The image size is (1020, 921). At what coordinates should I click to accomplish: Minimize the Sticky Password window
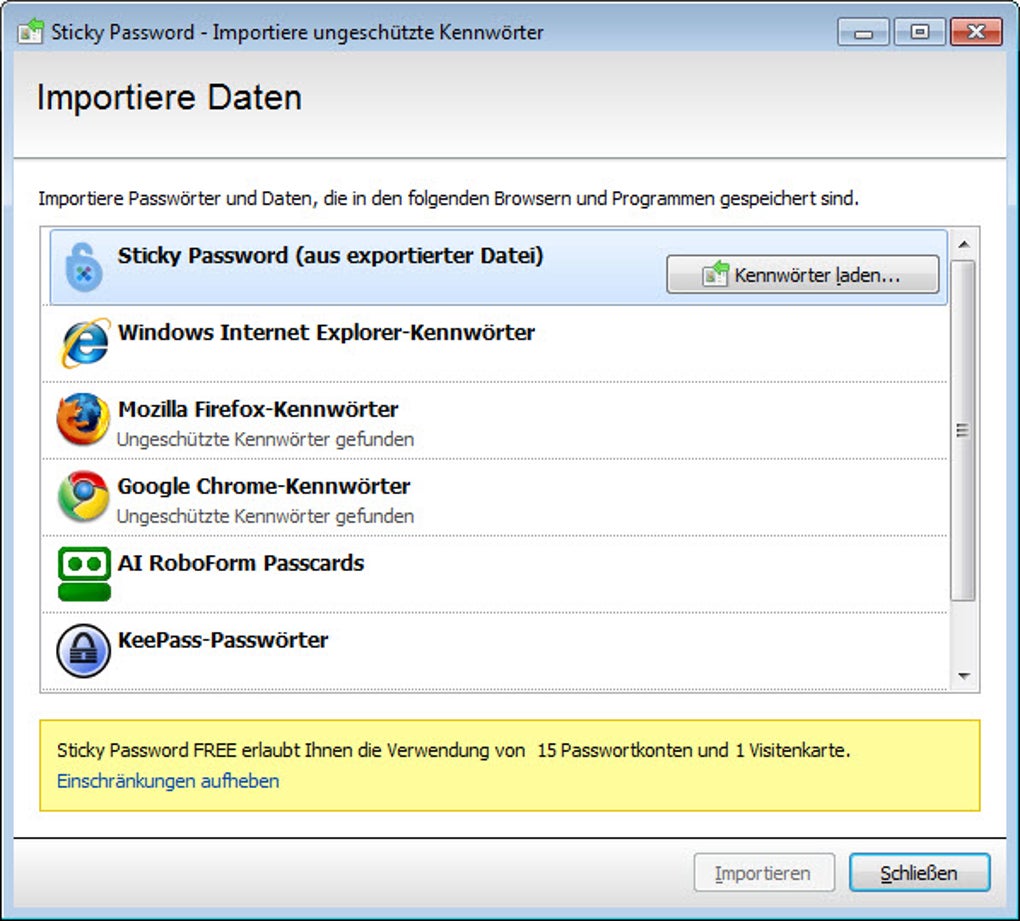863,32
